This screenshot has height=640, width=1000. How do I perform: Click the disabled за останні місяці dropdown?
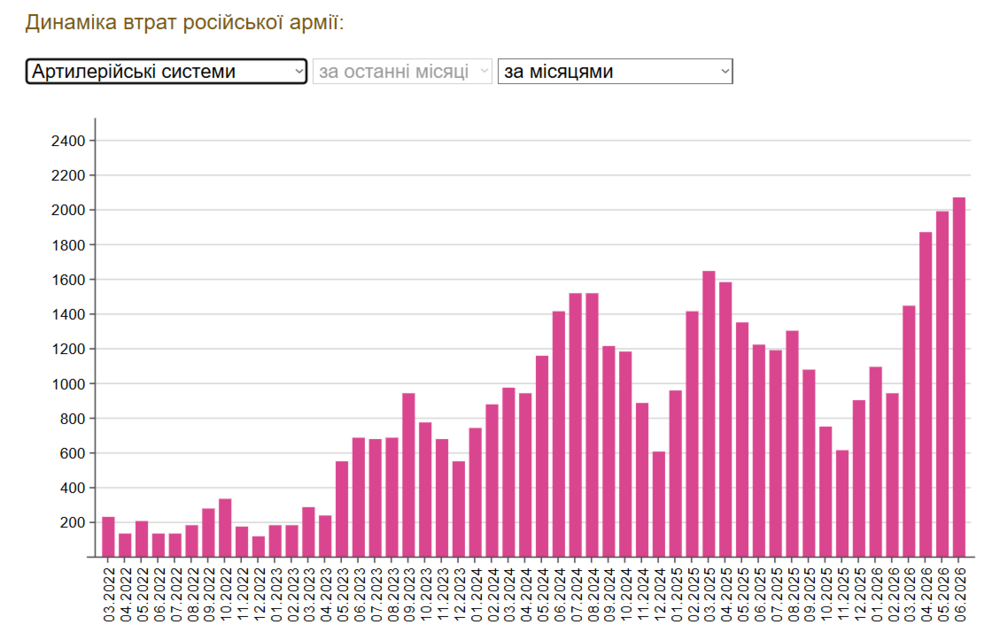402,71
